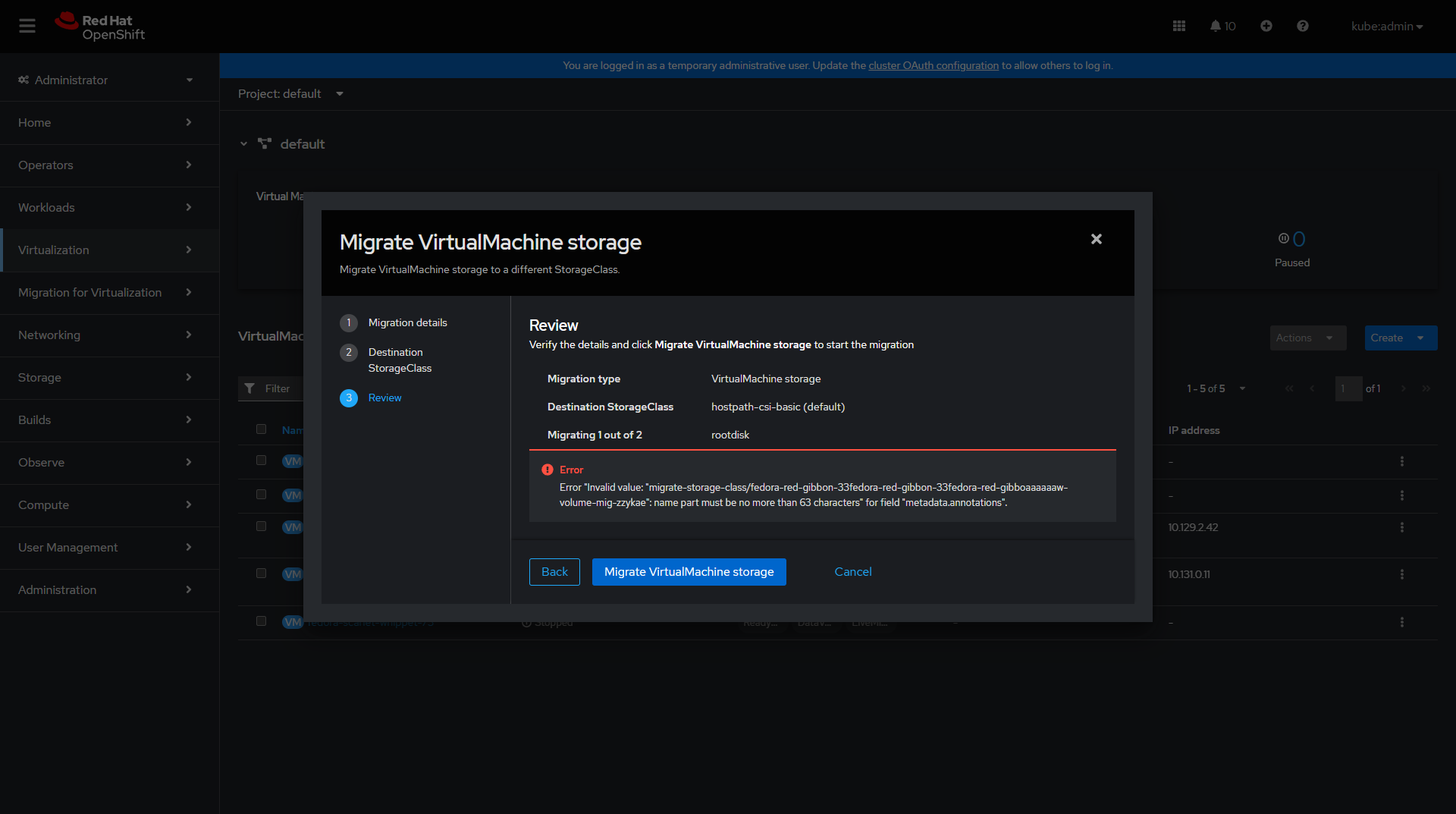Expand the User Management navigation section

[109, 548]
